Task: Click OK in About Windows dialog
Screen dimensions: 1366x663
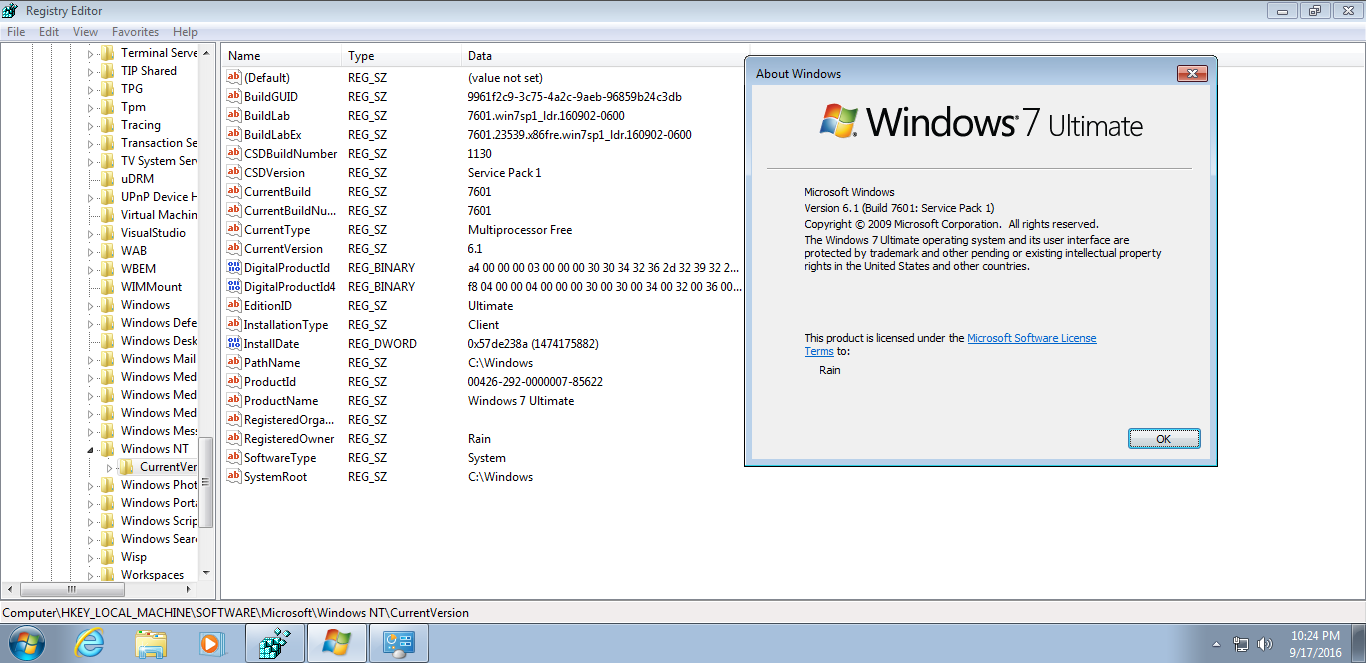Action: (x=1163, y=439)
